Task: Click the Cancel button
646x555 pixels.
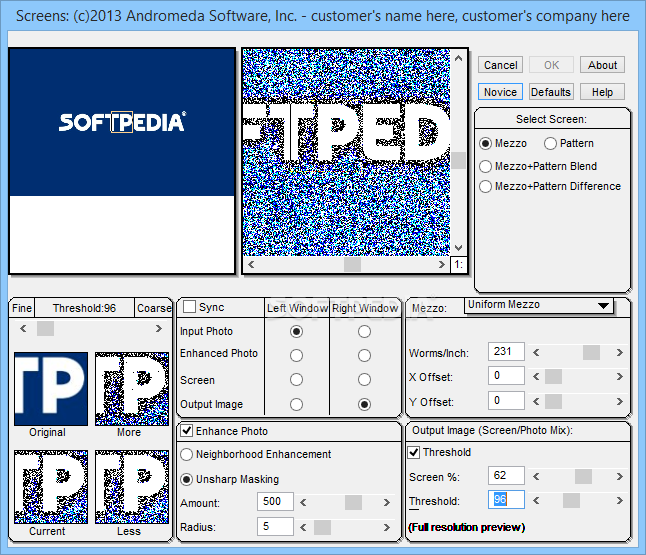Action: point(500,65)
